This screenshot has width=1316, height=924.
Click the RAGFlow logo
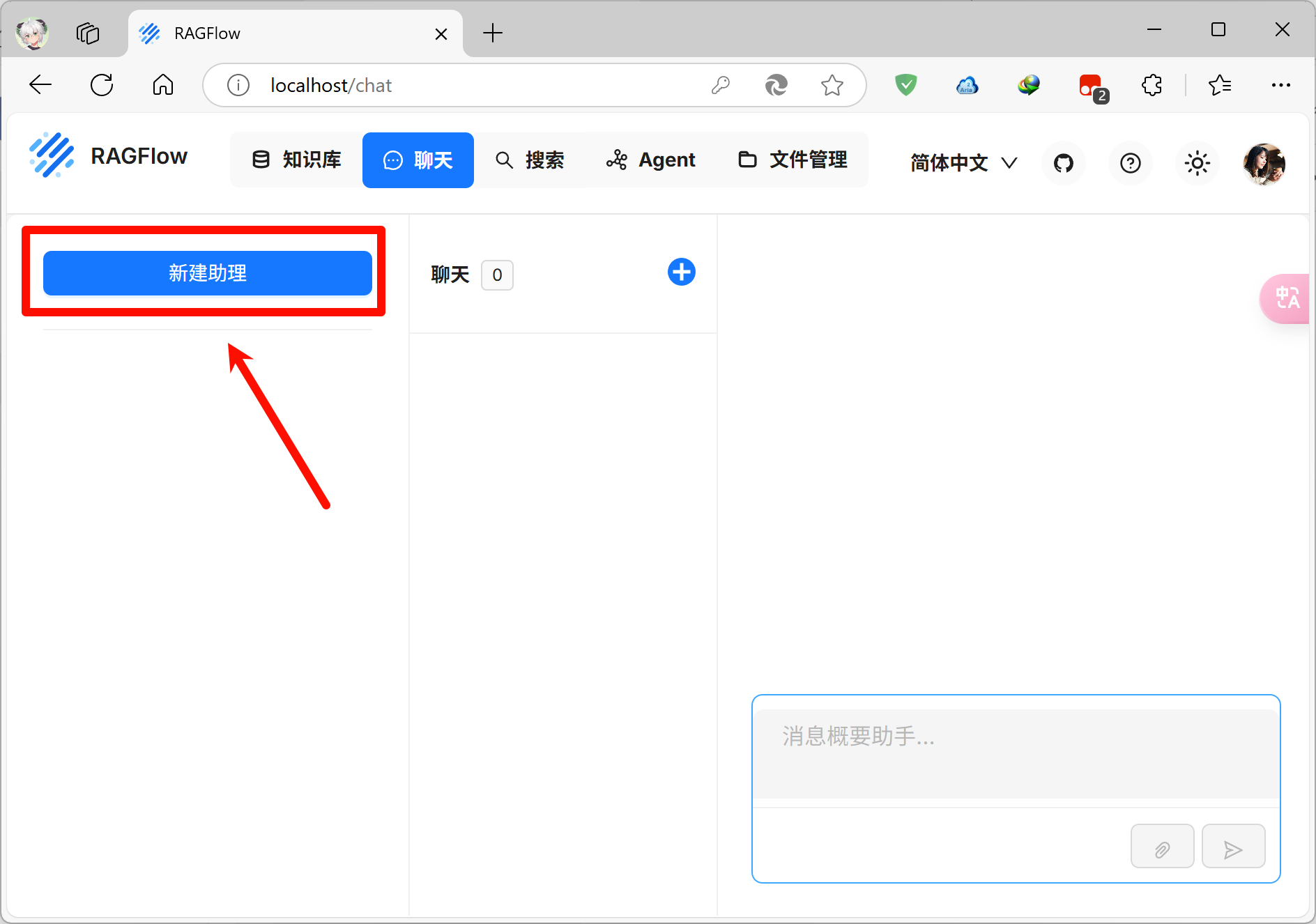[108, 156]
